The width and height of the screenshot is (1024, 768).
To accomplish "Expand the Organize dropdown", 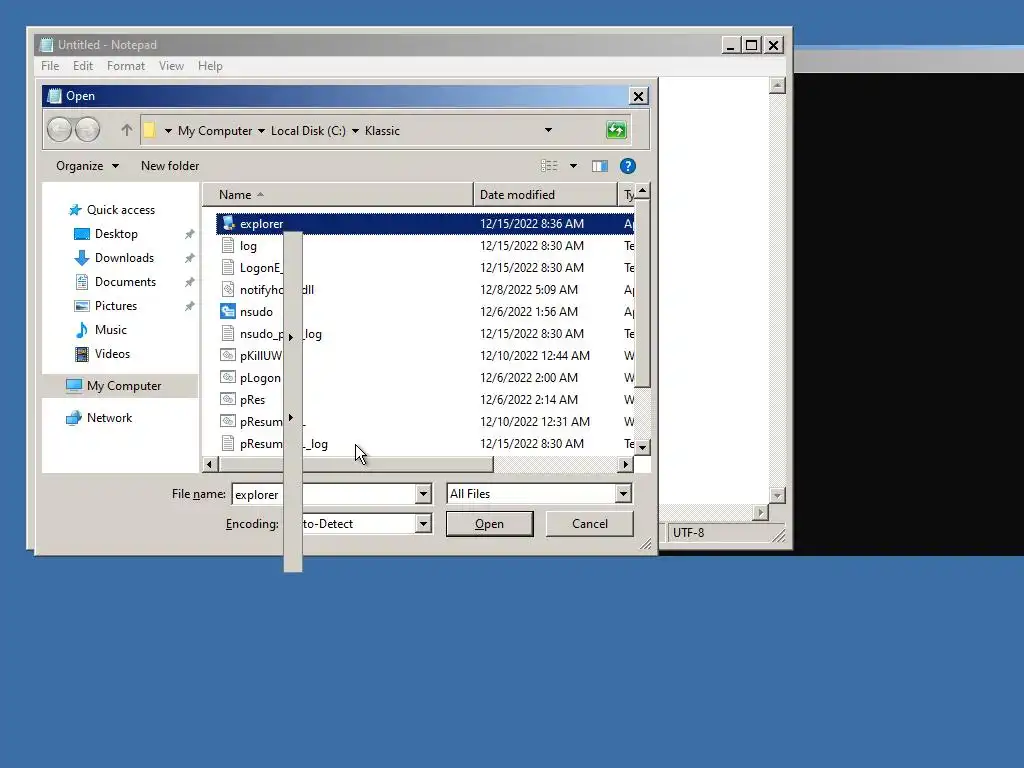I will coord(88,166).
